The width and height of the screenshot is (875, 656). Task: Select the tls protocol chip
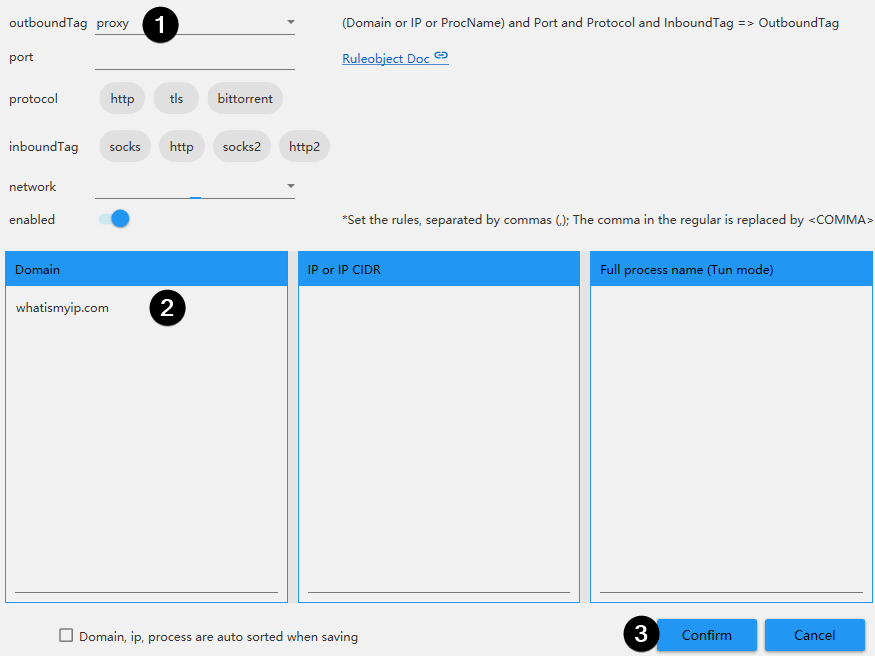(176, 99)
